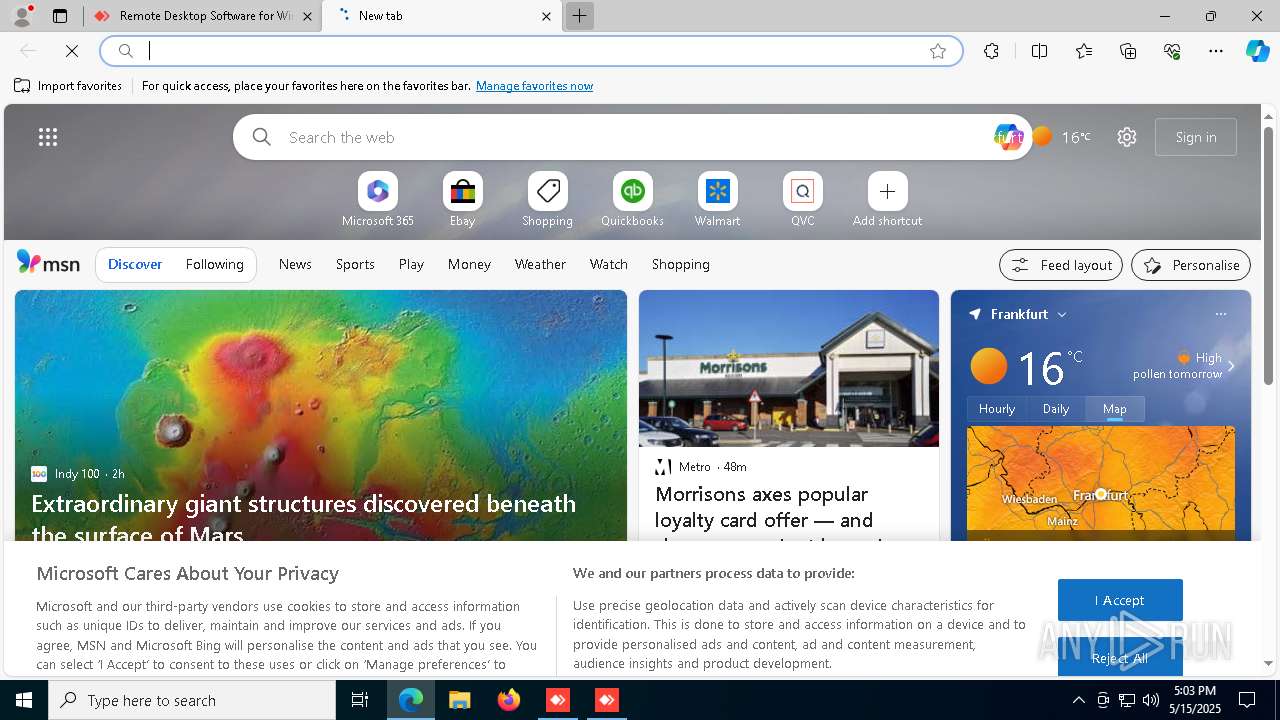This screenshot has width=1280, height=720.
Task: Expand the Frankfurt location dropdown
Action: (x=1062, y=314)
